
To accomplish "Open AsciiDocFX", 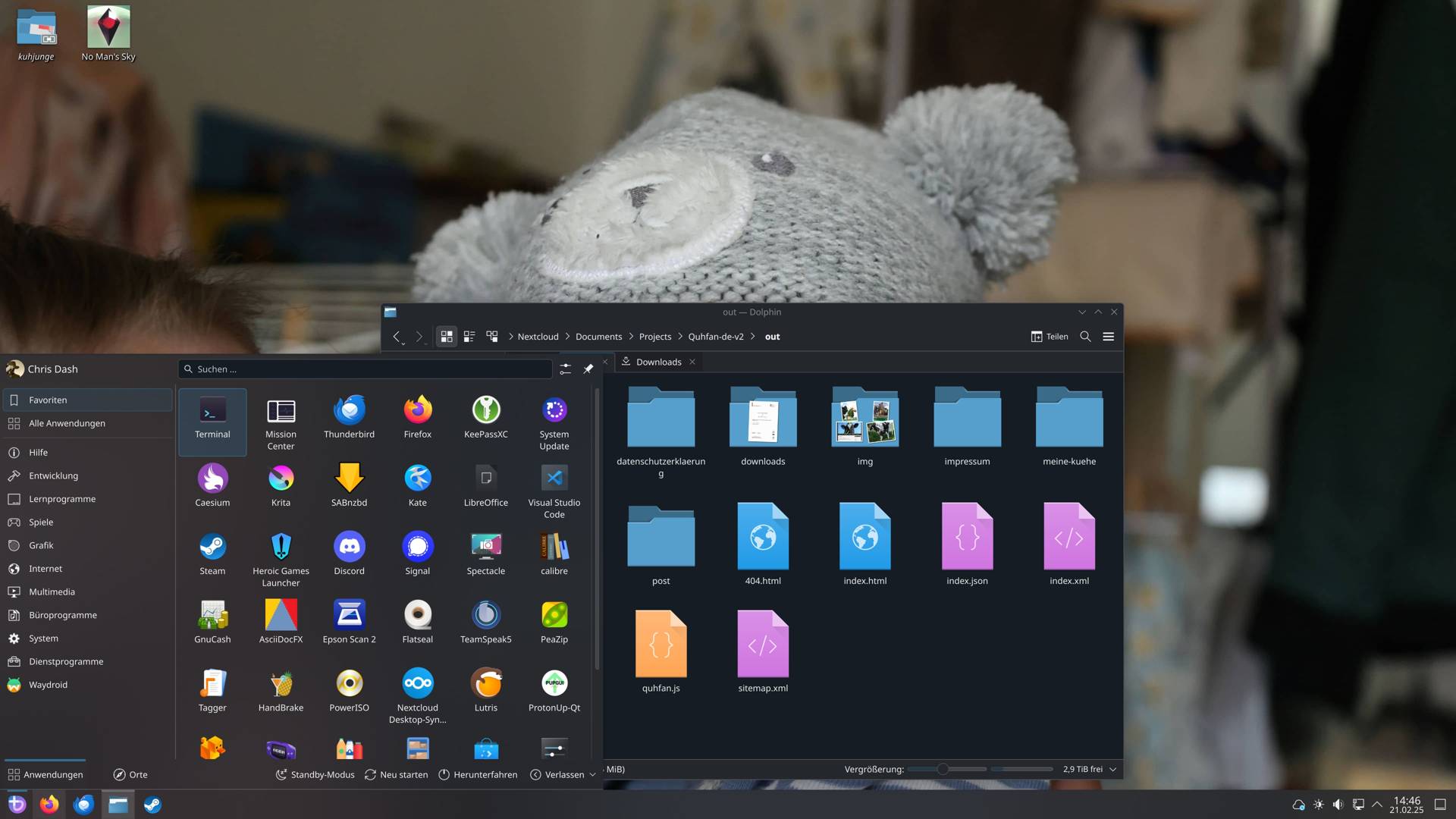I will [281, 626].
